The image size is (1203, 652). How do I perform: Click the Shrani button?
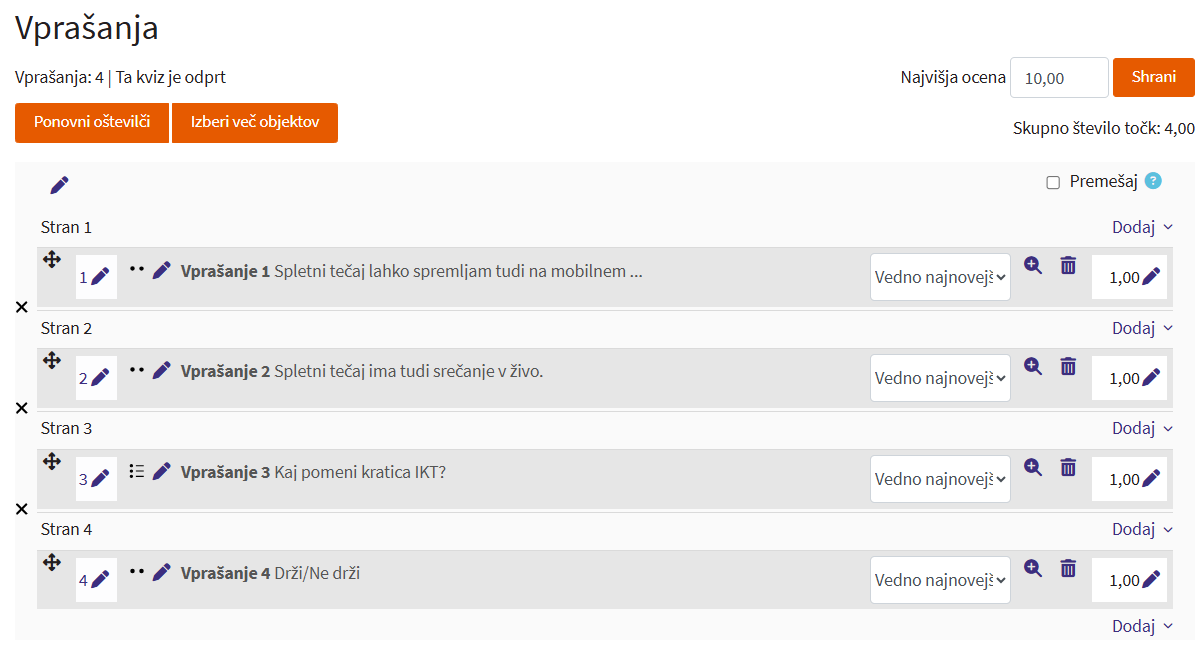[x=1153, y=77]
